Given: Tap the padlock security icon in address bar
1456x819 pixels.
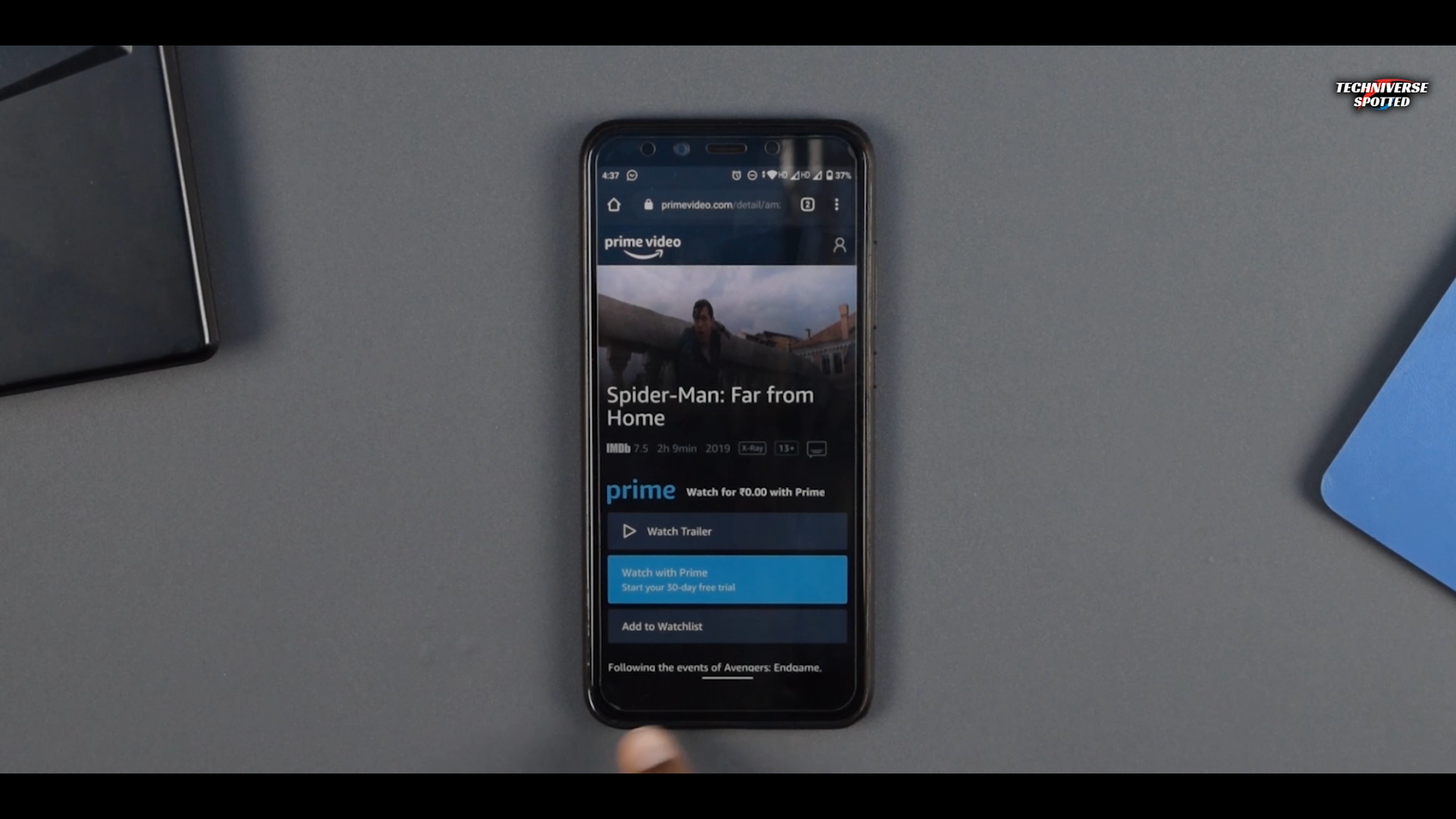Looking at the screenshot, I should coord(649,205).
